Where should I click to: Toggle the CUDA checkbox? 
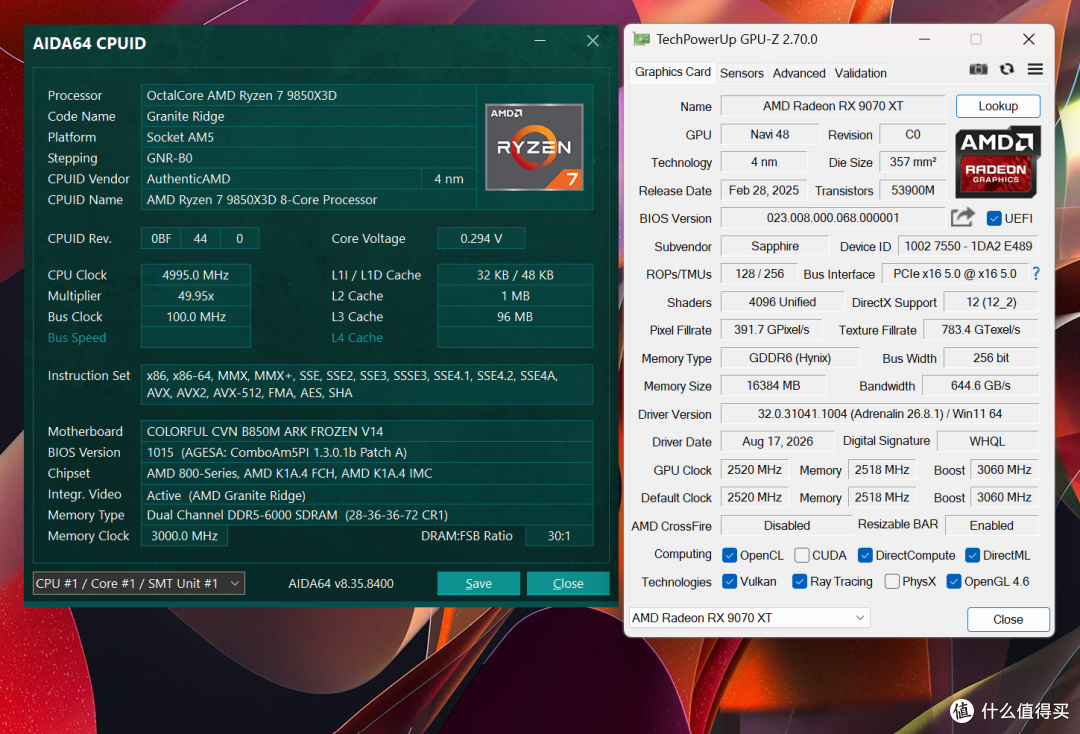pyautogui.click(x=802, y=555)
